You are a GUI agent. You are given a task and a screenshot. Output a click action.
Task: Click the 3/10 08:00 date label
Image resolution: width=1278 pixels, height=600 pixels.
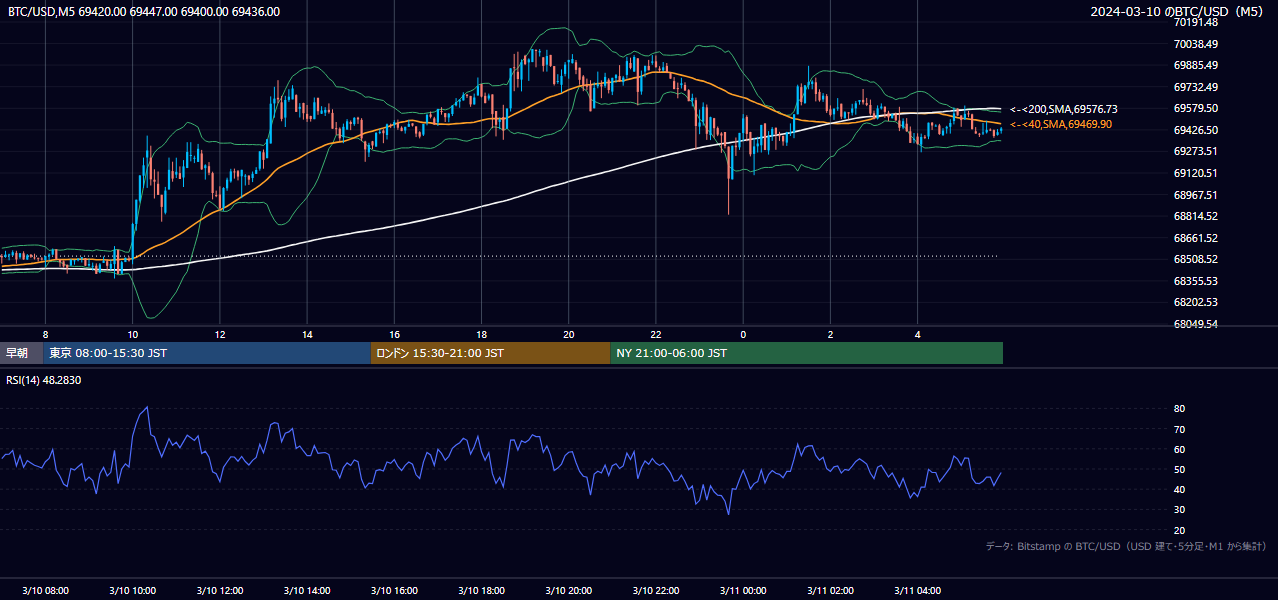coord(46,591)
